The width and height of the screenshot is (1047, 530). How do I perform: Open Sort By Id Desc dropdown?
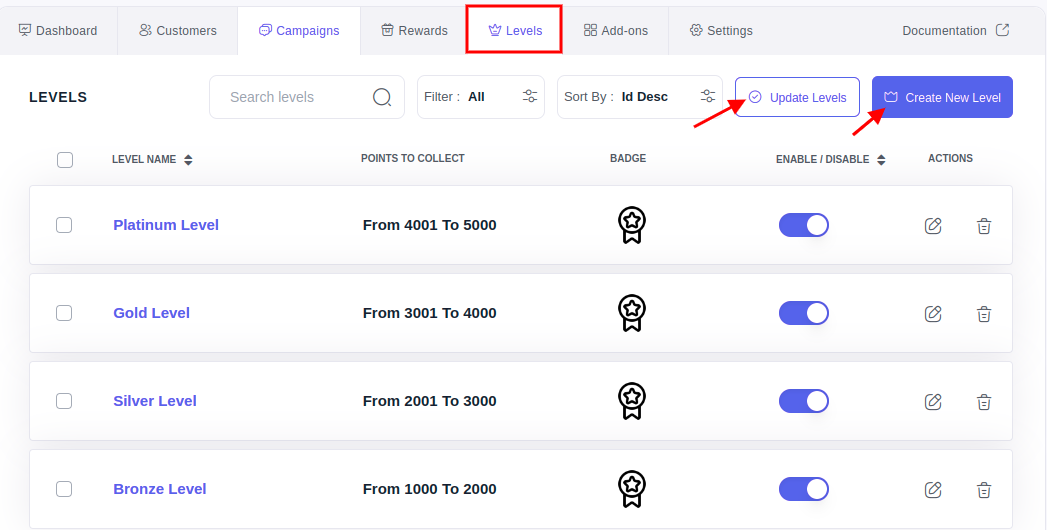tap(640, 97)
